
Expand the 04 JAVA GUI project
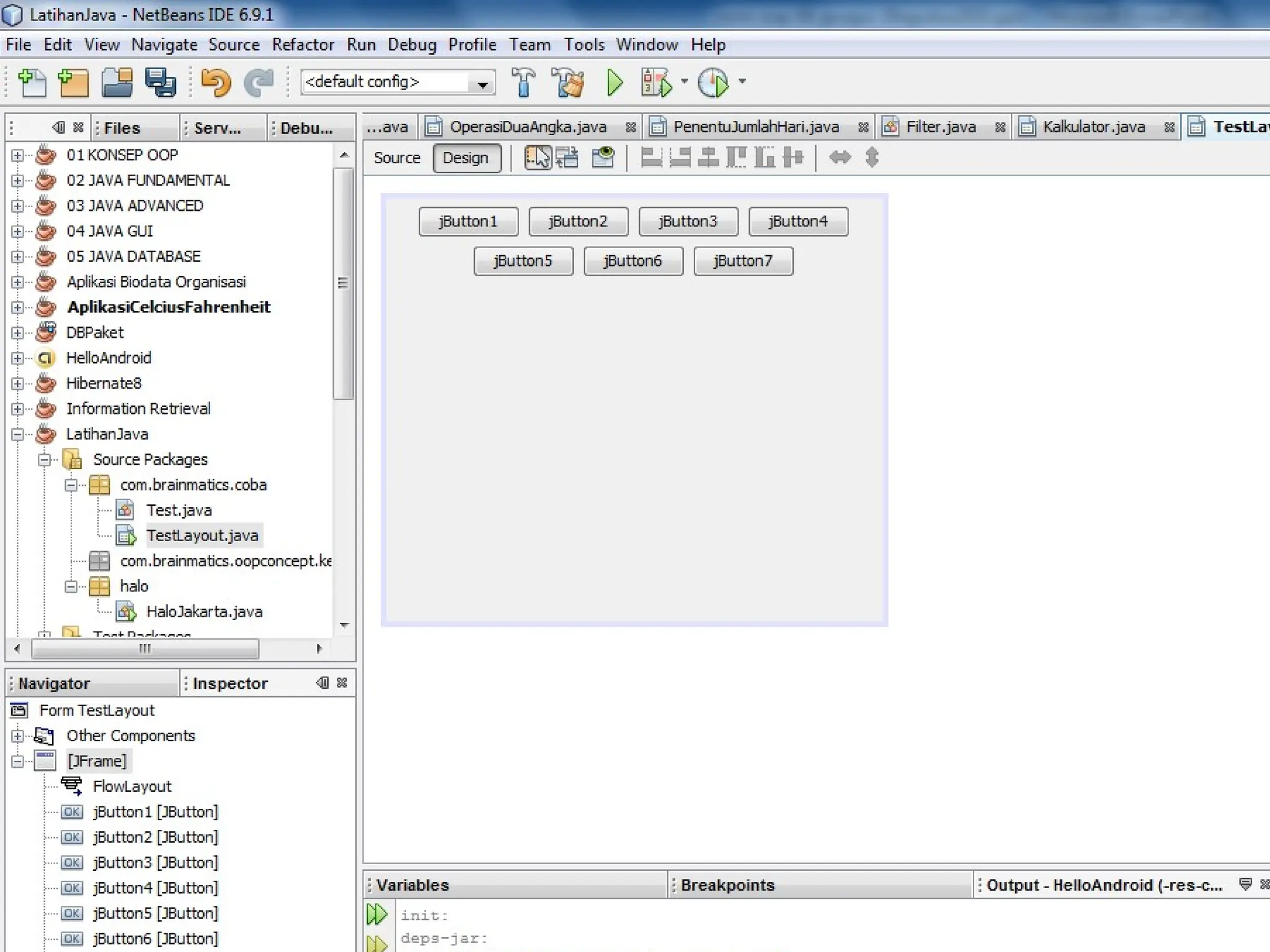(x=17, y=231)
